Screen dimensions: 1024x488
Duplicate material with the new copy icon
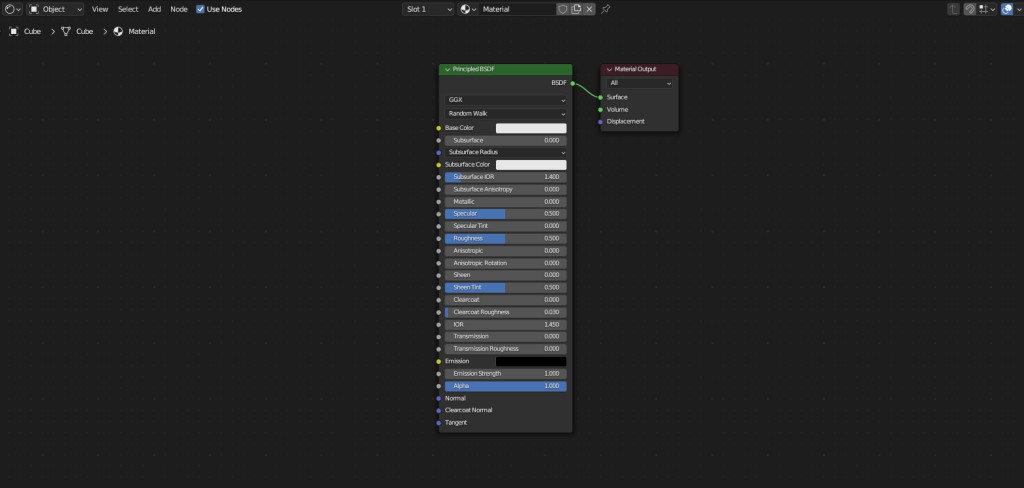point(576,9)
